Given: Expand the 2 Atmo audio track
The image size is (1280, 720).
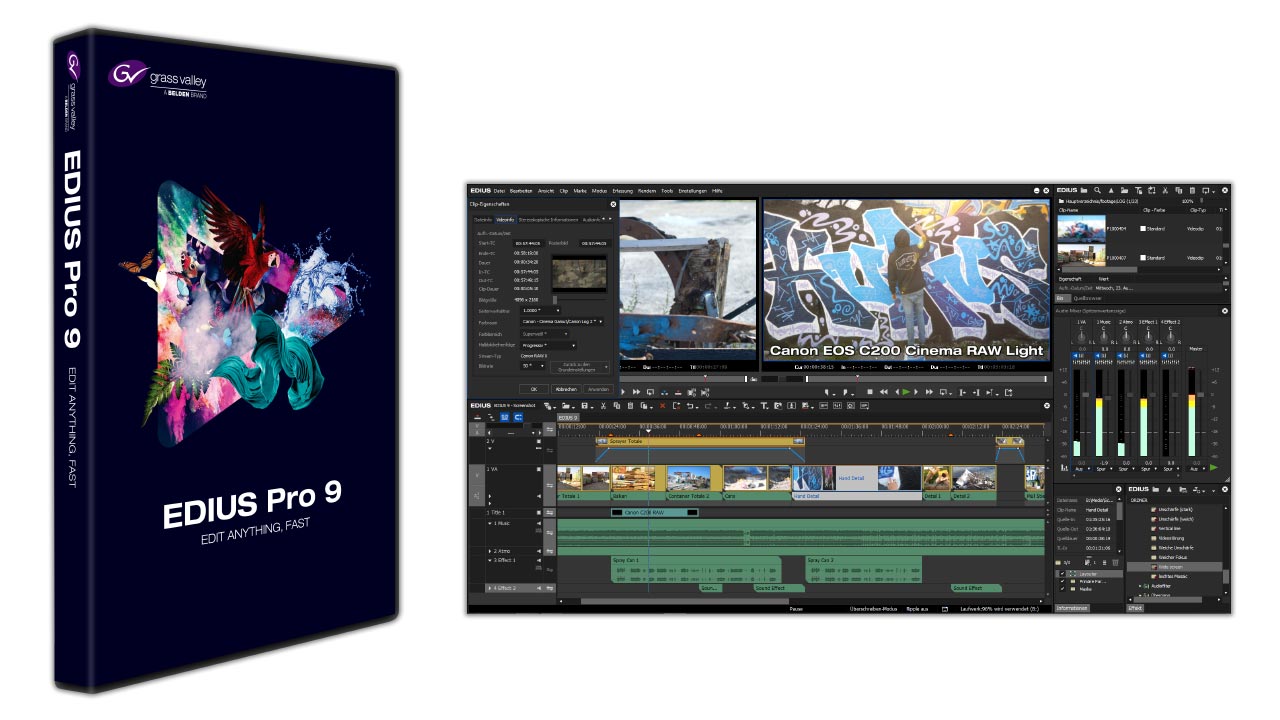Looking at the screenshot, I should coord(490,551).
